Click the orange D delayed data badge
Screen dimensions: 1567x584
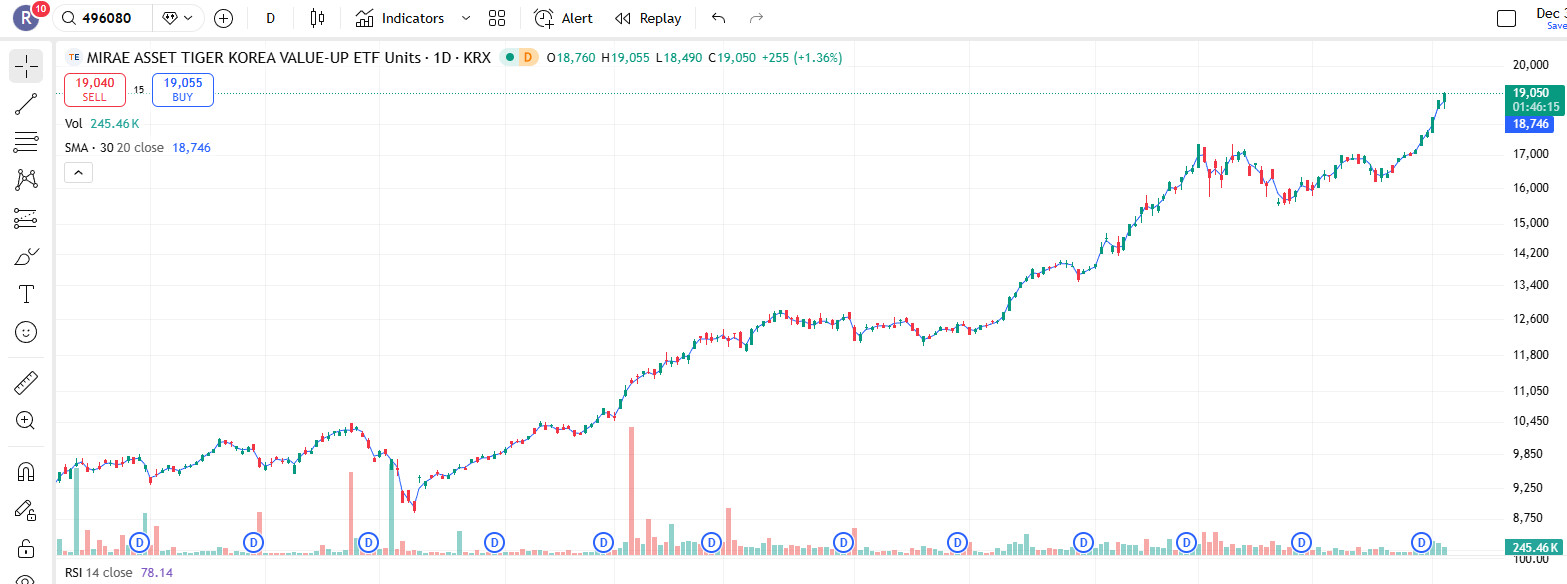pyautogui.click(x=528, y=57)
